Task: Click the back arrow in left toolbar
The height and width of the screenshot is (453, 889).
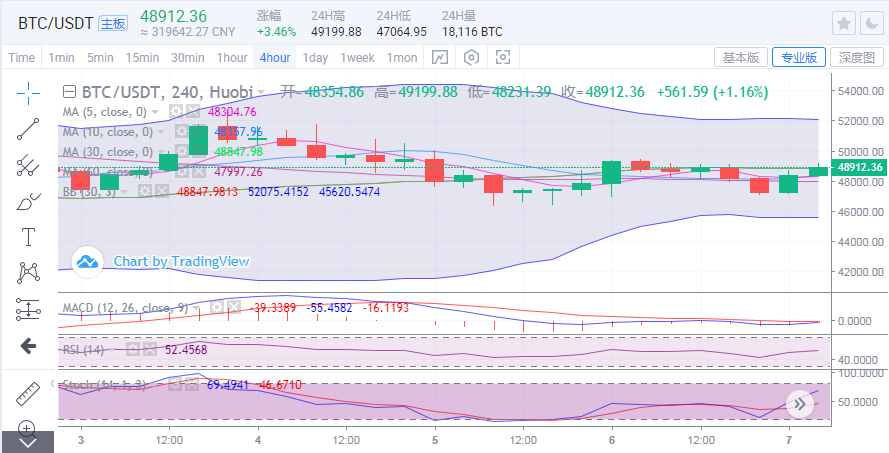Action: (28, 346)
